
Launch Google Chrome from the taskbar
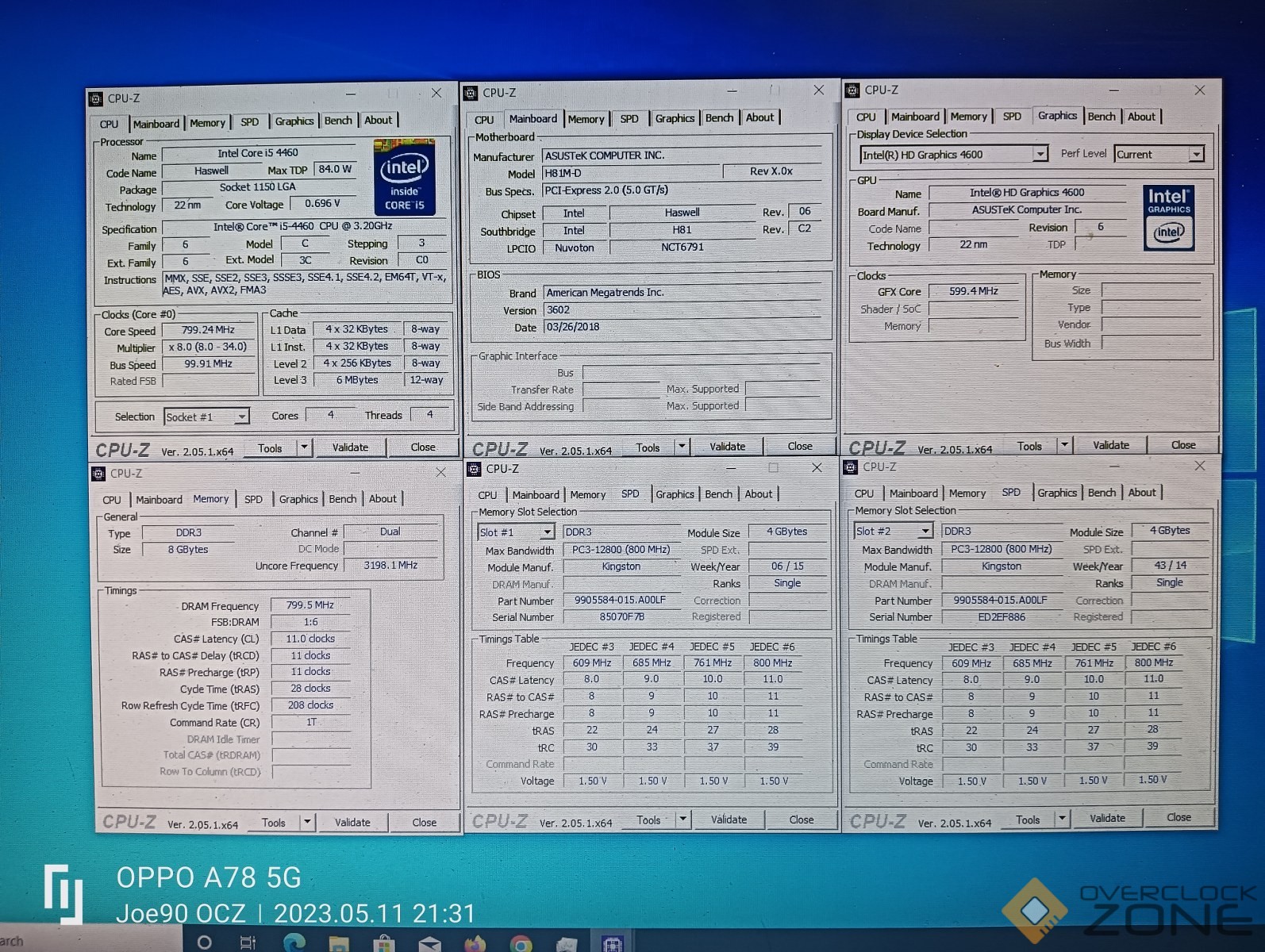point(521,943)
